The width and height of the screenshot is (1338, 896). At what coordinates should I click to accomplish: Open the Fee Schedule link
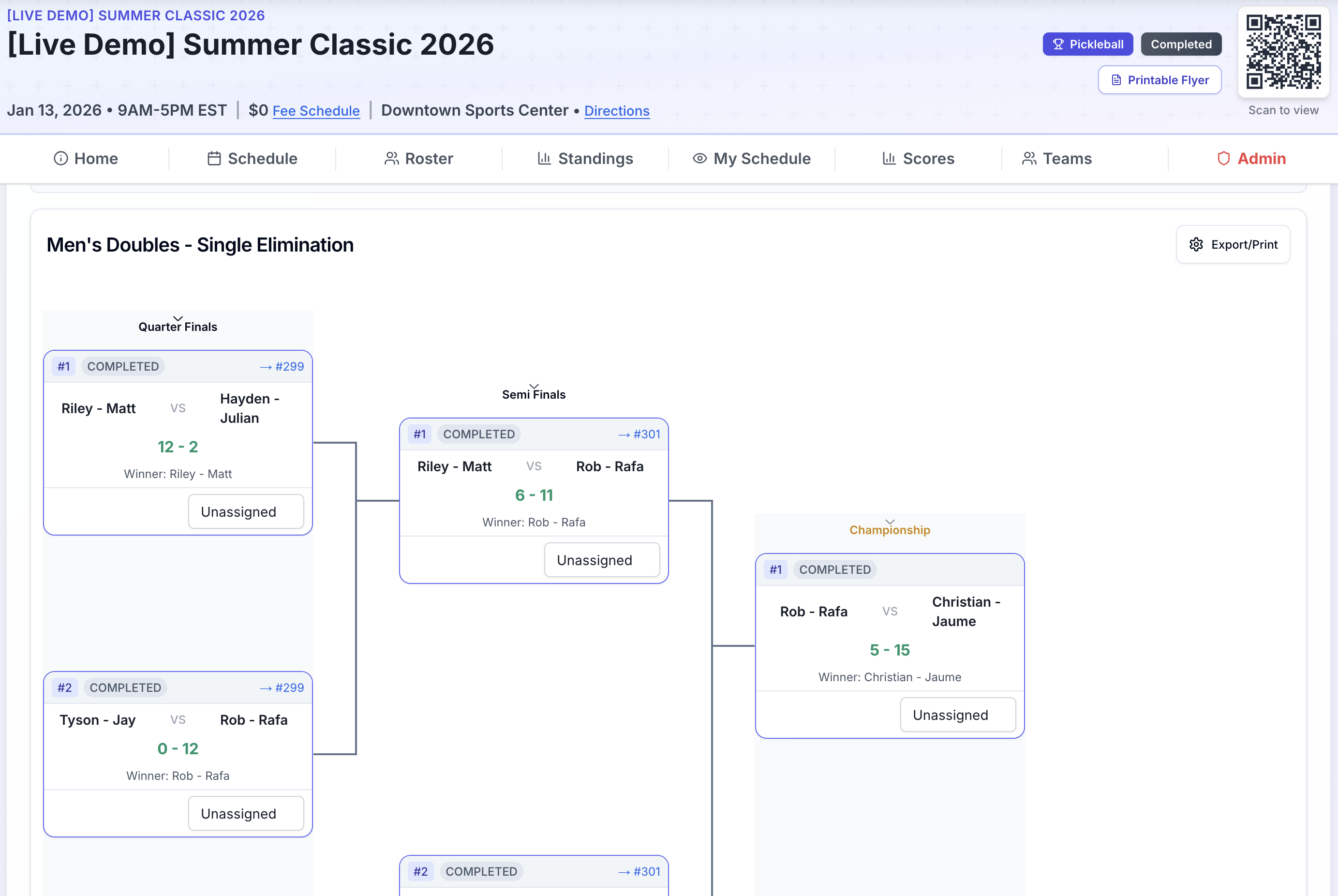coord(316,111)
